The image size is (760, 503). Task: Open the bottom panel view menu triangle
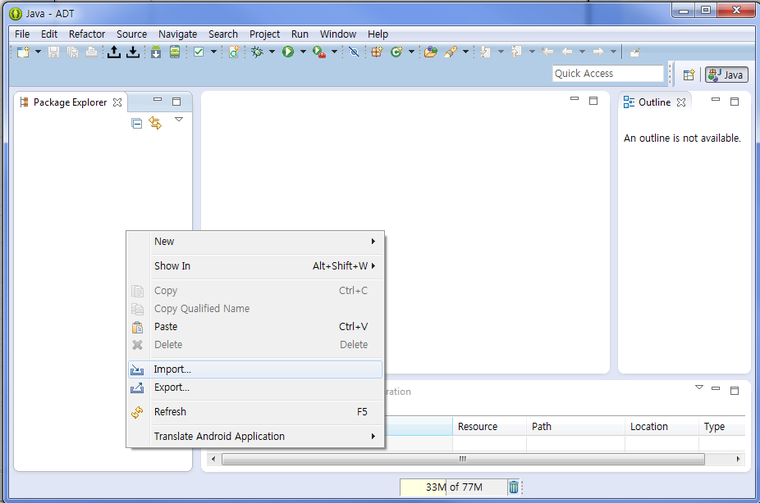(699, 387)
